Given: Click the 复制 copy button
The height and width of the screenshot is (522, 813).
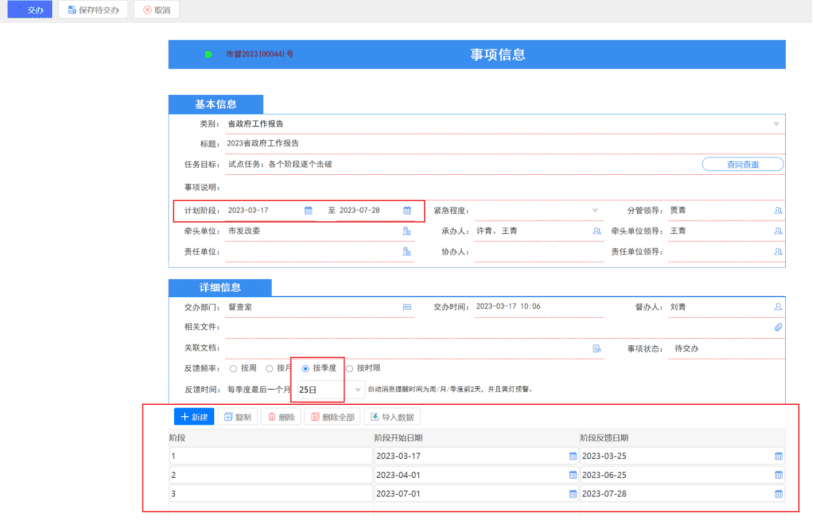Looking at the screenshot, I should (x=238, y=417).
